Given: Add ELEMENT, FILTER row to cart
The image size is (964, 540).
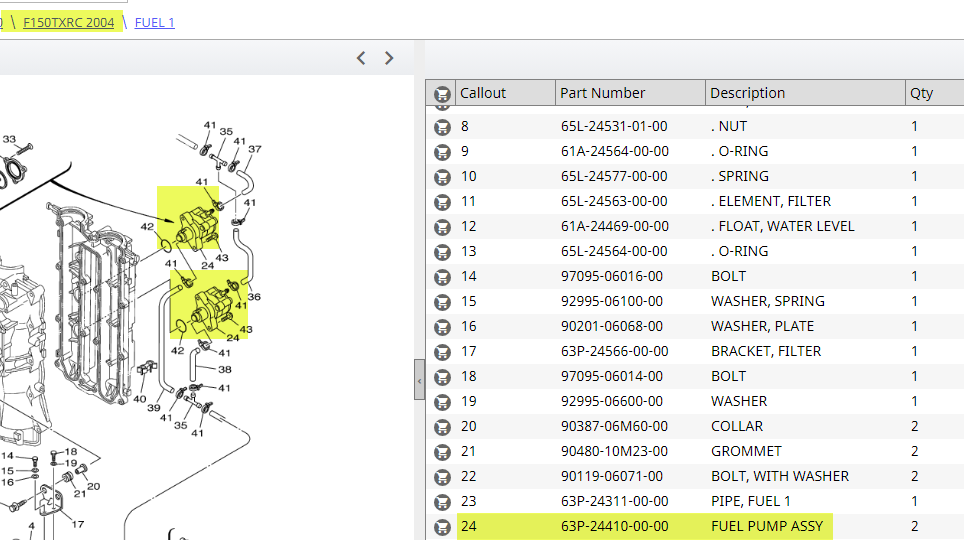Looking at the screenshot, I should click(442, 202).
